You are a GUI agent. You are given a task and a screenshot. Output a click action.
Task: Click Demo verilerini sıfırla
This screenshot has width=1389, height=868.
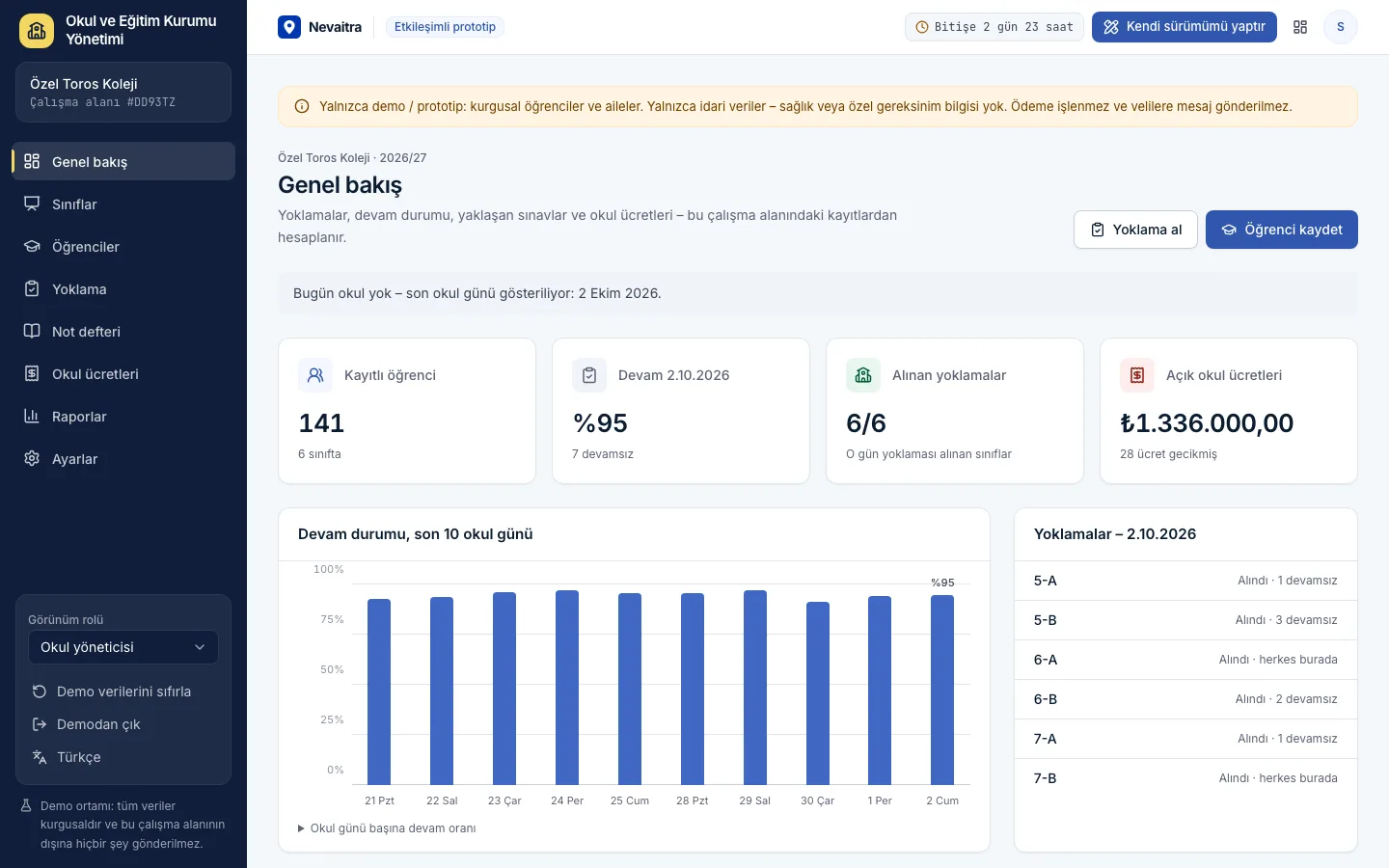(123, 692)
